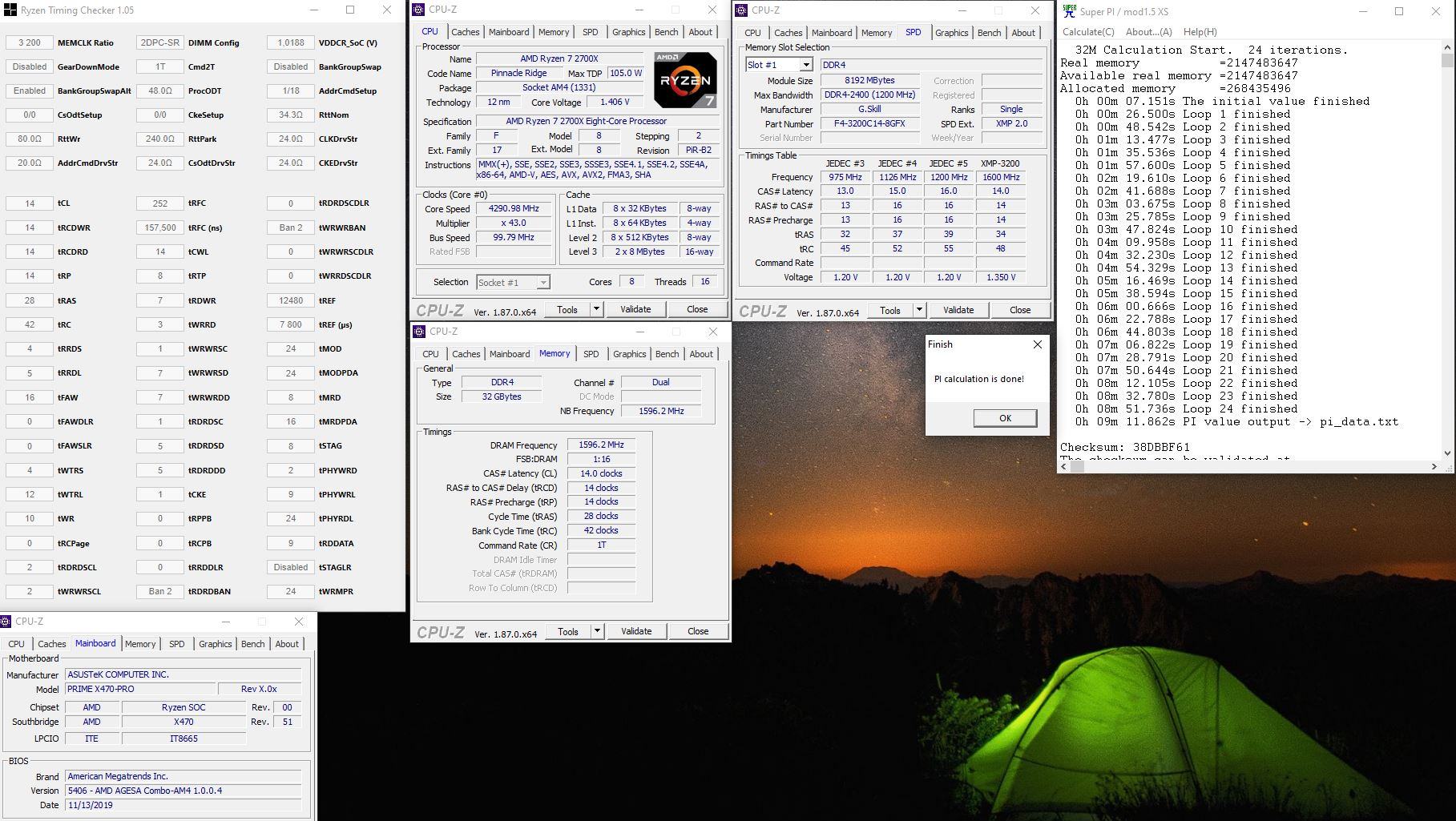Click Super PI vertical scrollbar down arrow
Screen dimensions: 1456x821
pyautogui.click(x=1447, y=453)
